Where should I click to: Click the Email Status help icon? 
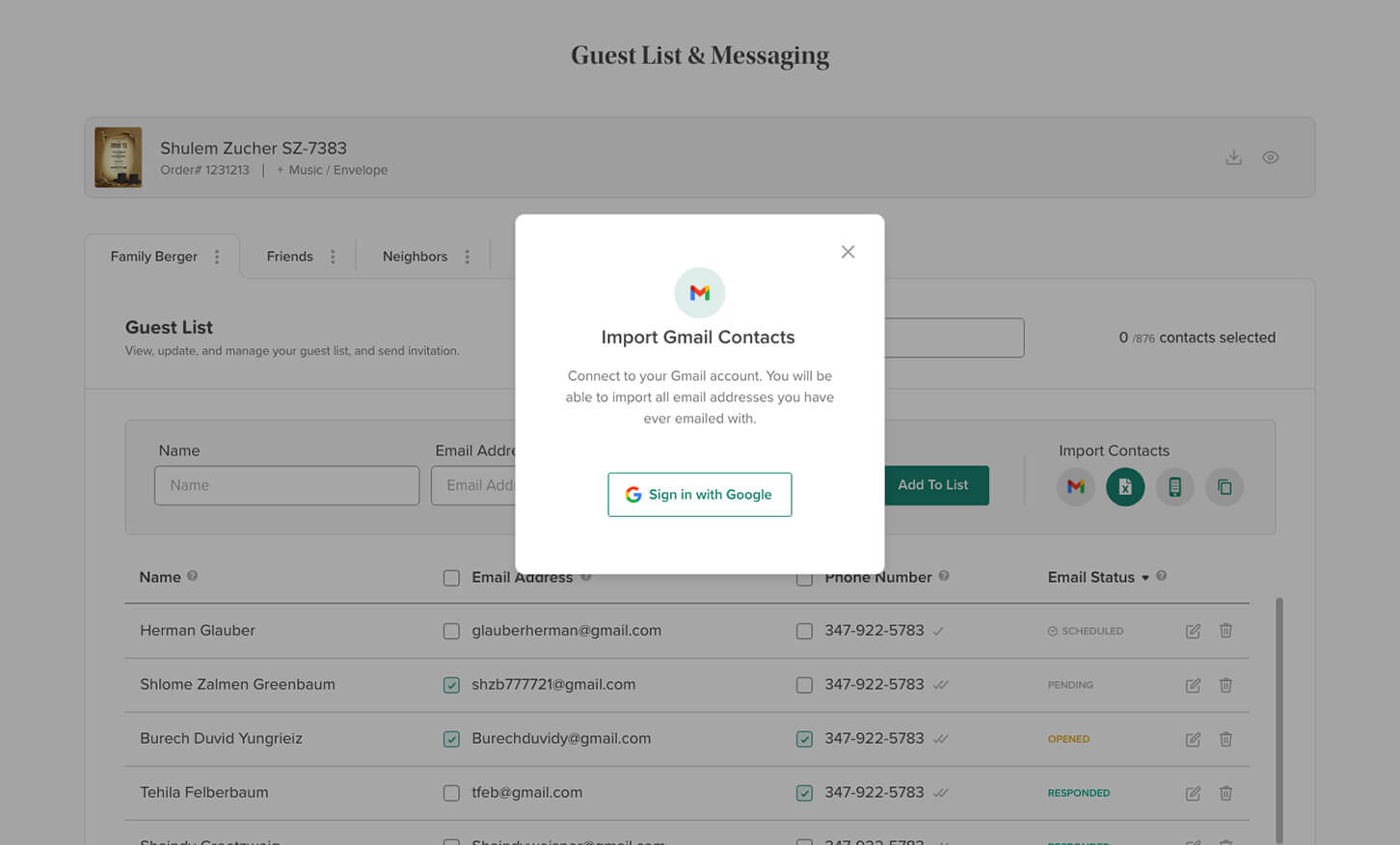[x=1162, y=576]
